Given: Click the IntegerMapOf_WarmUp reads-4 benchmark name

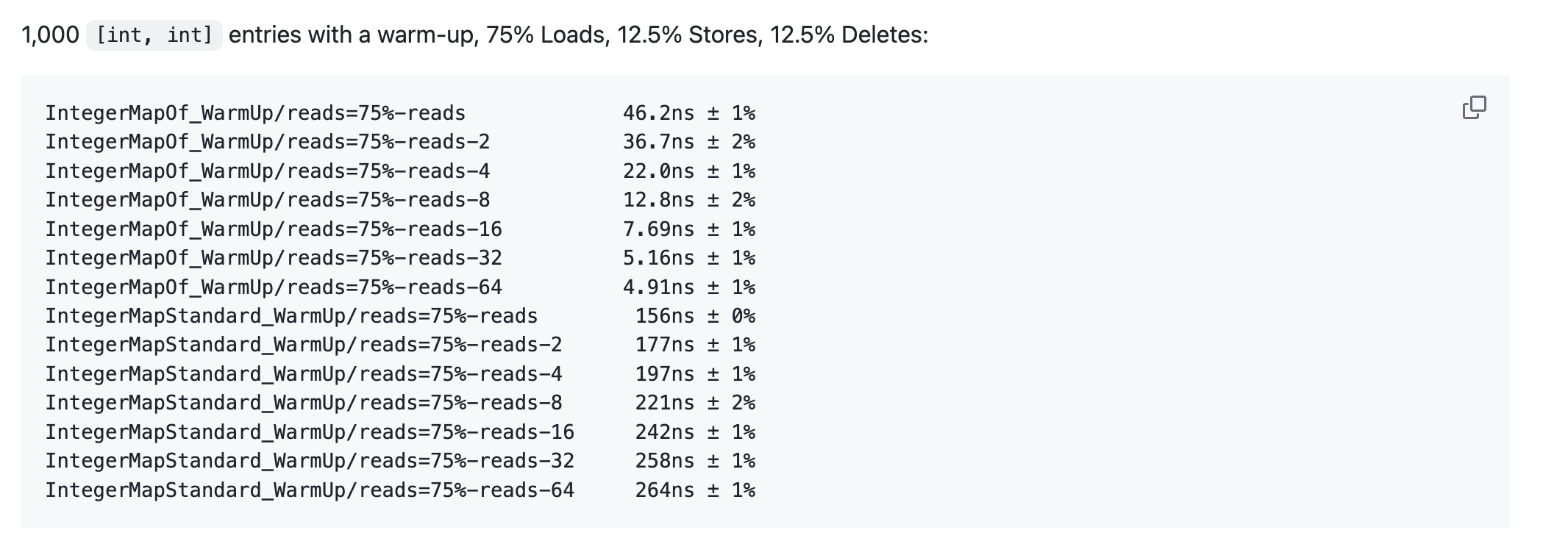Looking at the screenshot, I should [267, 171].
